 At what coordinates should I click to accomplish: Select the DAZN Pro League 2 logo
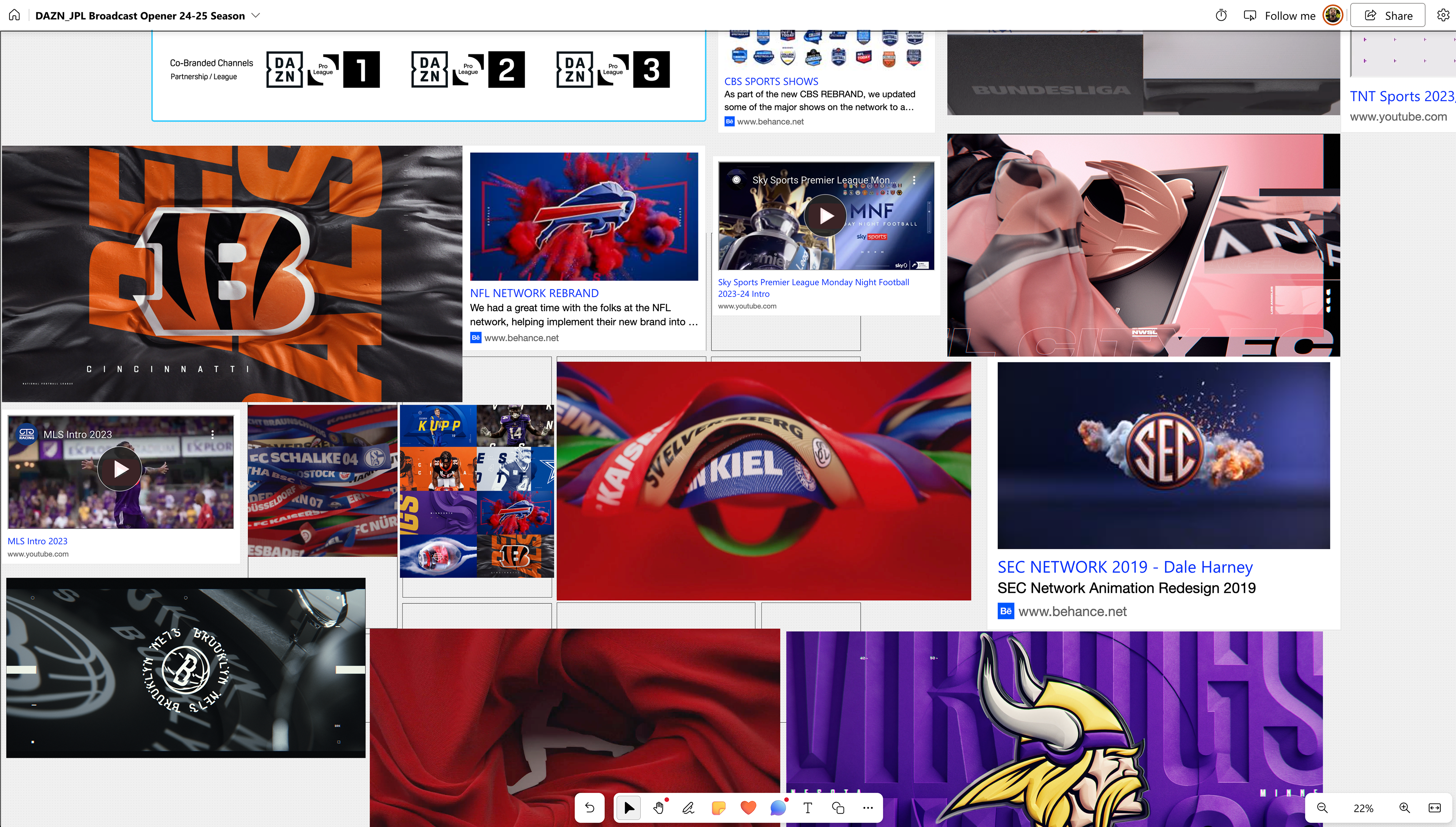coord(468,70)
